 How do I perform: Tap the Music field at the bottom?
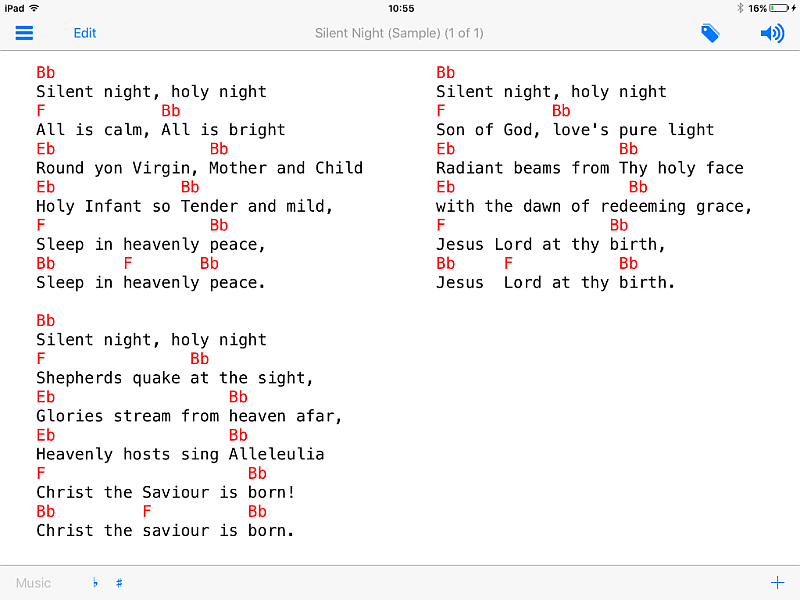(33, 583)
